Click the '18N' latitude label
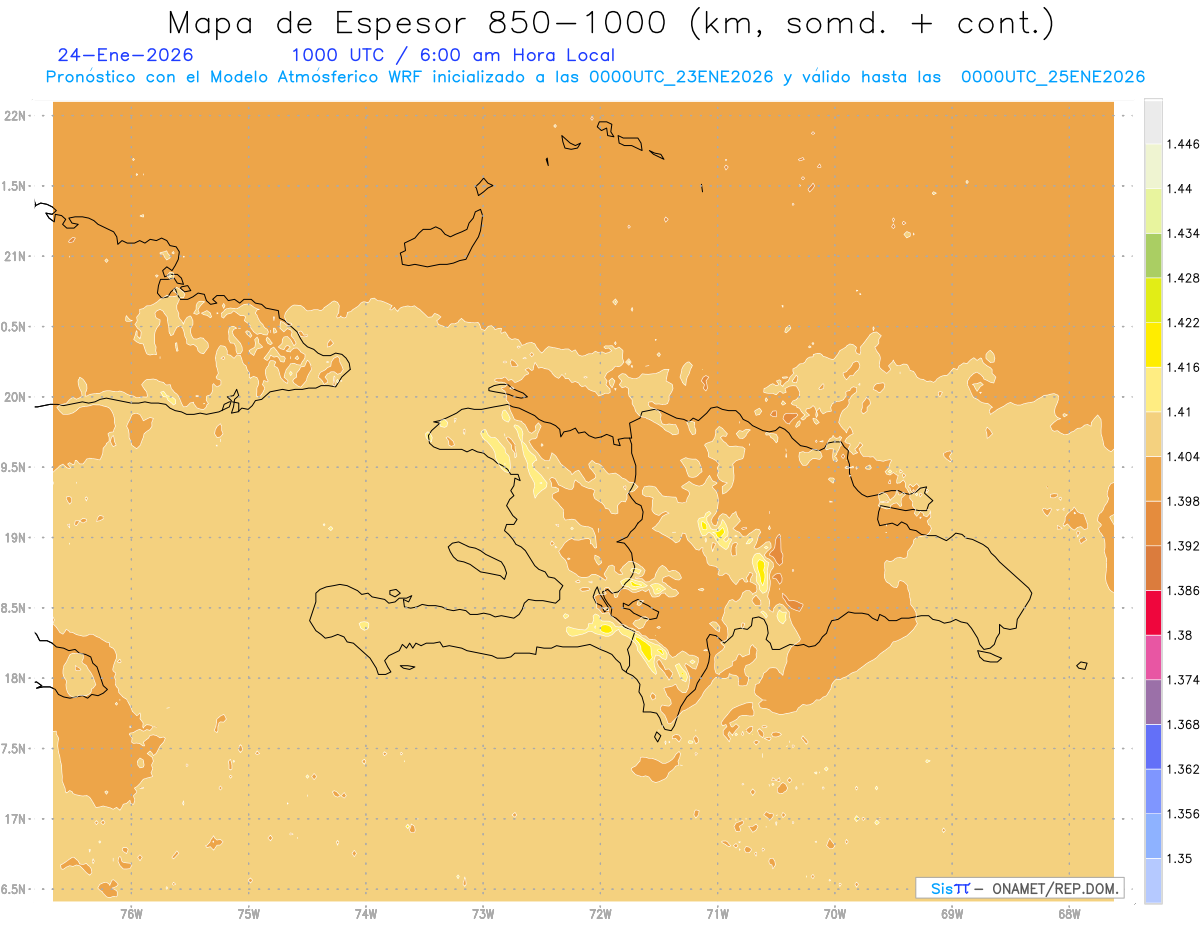This screenshot has height=927, width=1200. point(15,678)
